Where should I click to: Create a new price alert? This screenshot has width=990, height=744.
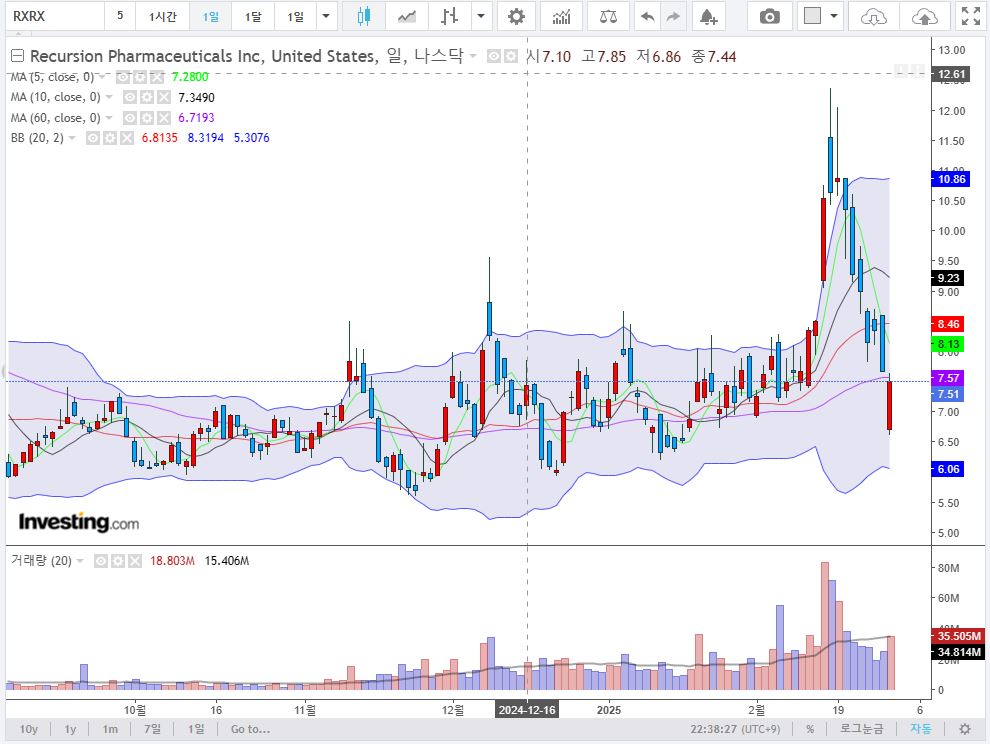[x=708, y=16]
